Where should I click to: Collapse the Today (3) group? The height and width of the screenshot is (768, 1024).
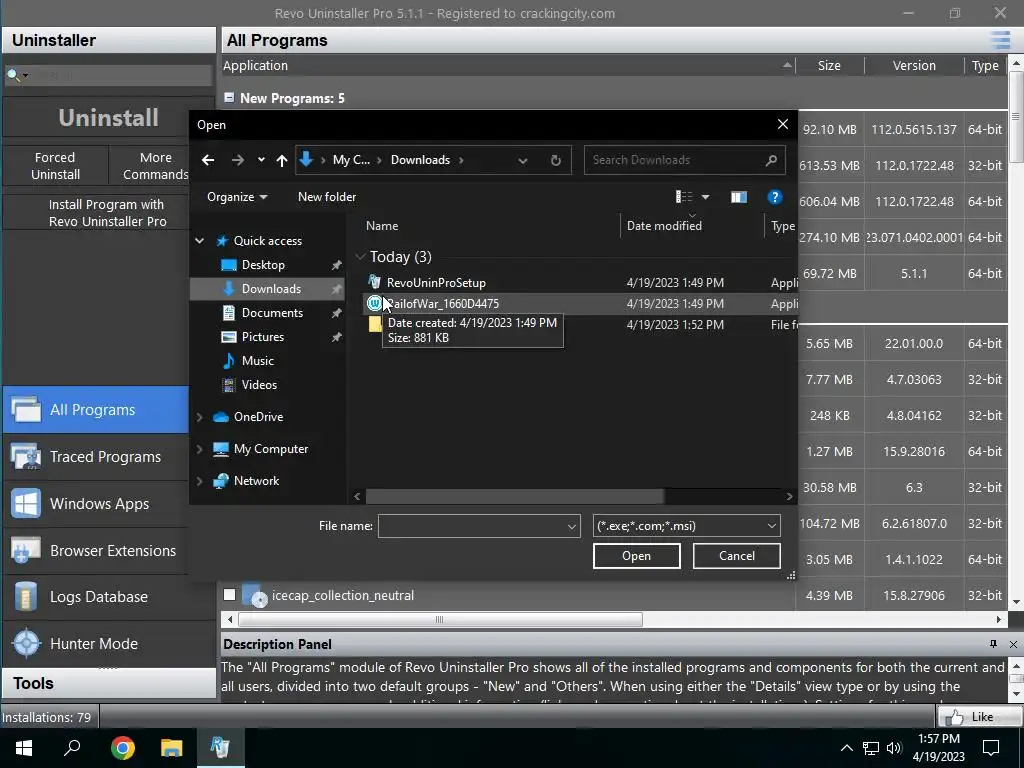coord(360,257)
